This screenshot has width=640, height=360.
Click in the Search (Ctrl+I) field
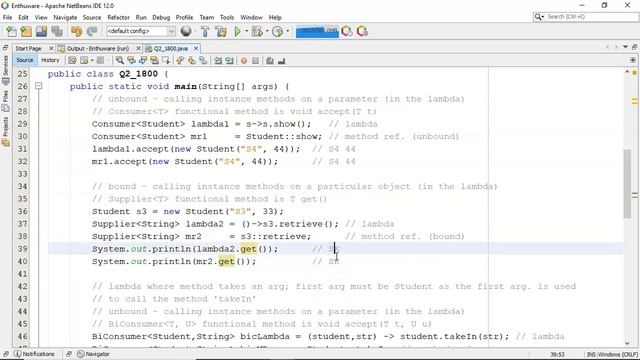pyautogui.click(x=591, y=17)
